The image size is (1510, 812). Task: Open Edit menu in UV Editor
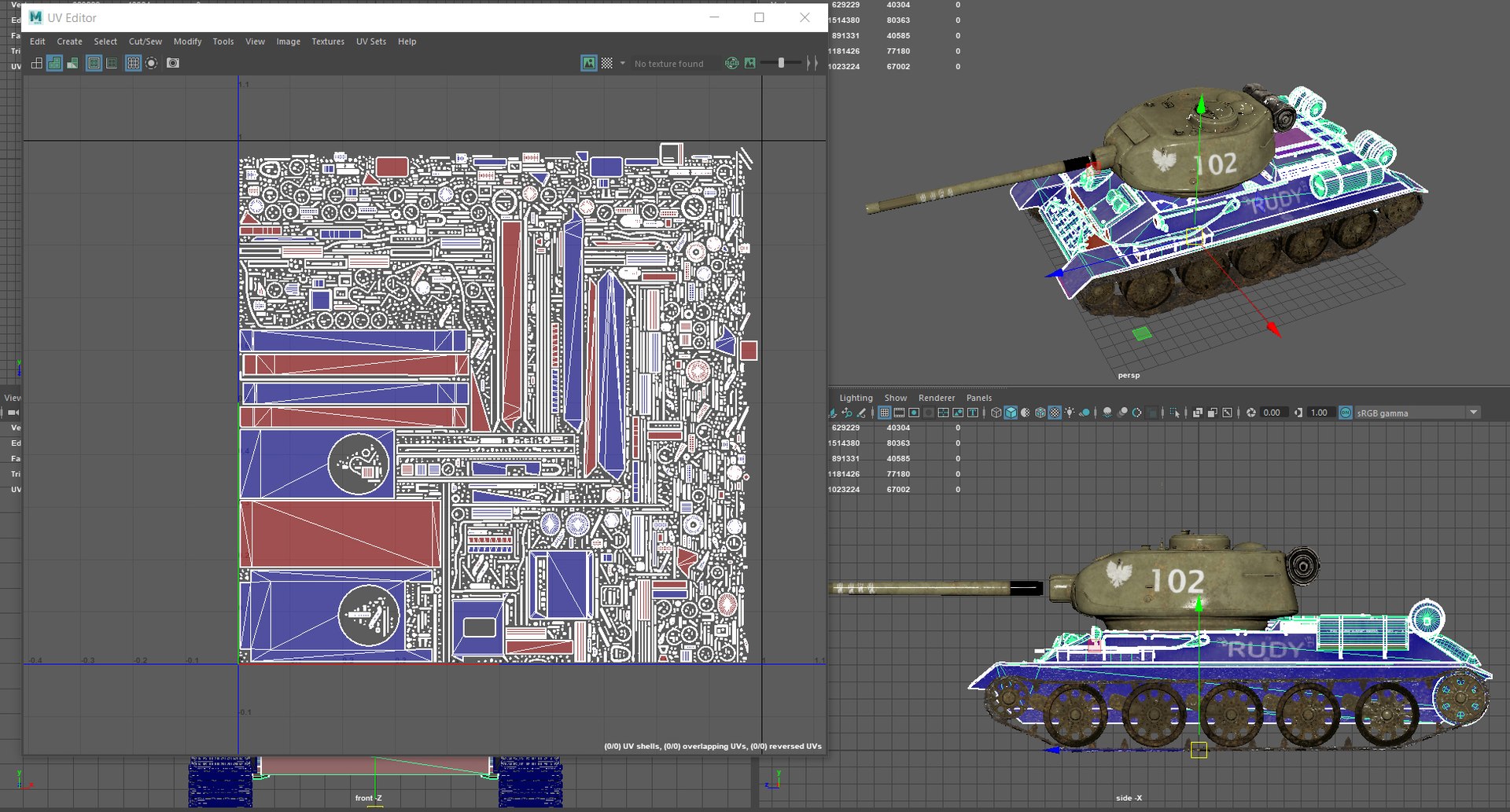(37, 42)
